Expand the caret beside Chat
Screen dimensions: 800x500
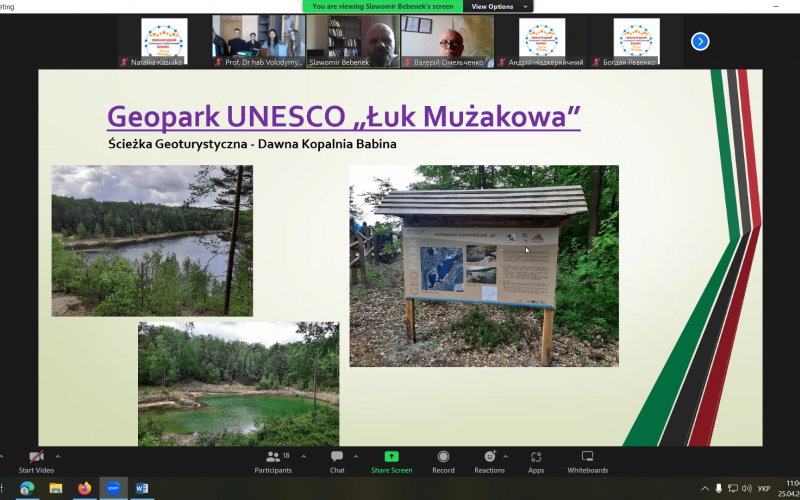coord(356,457)
